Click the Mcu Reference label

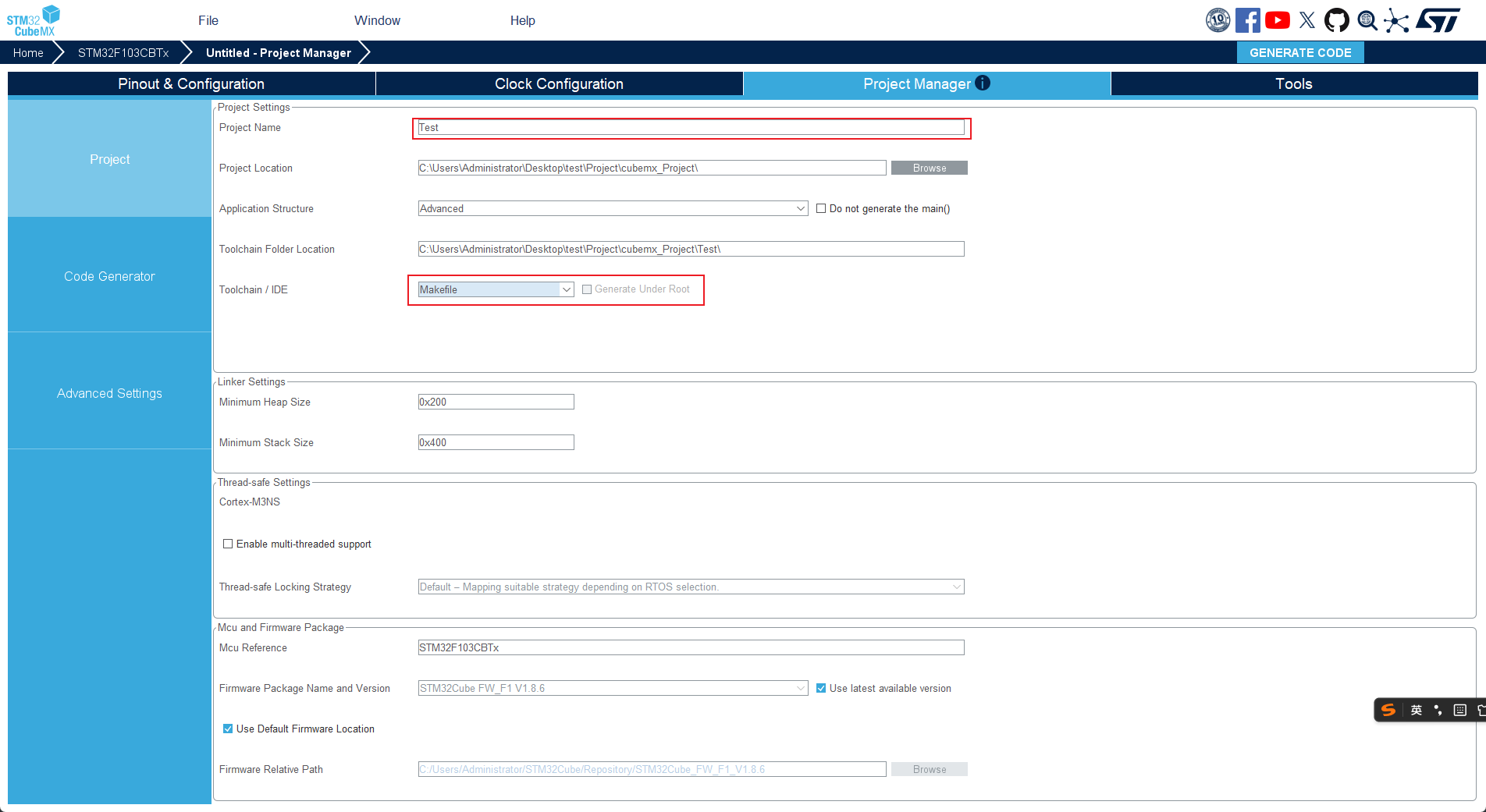(x=253, y=647)
